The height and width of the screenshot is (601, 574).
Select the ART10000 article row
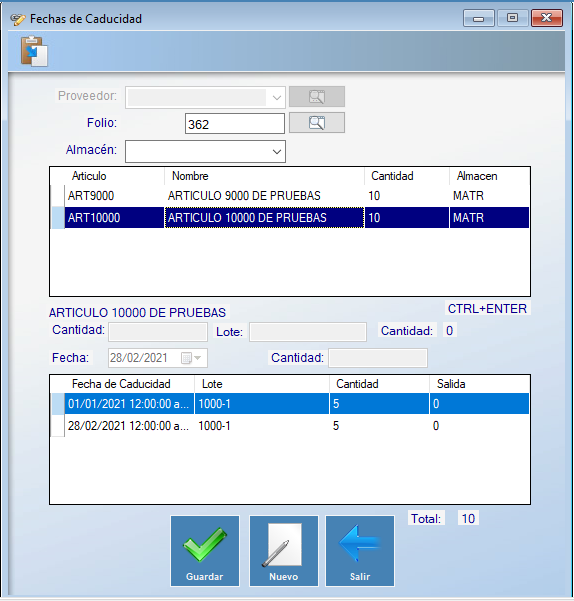(x=290, y=218)
